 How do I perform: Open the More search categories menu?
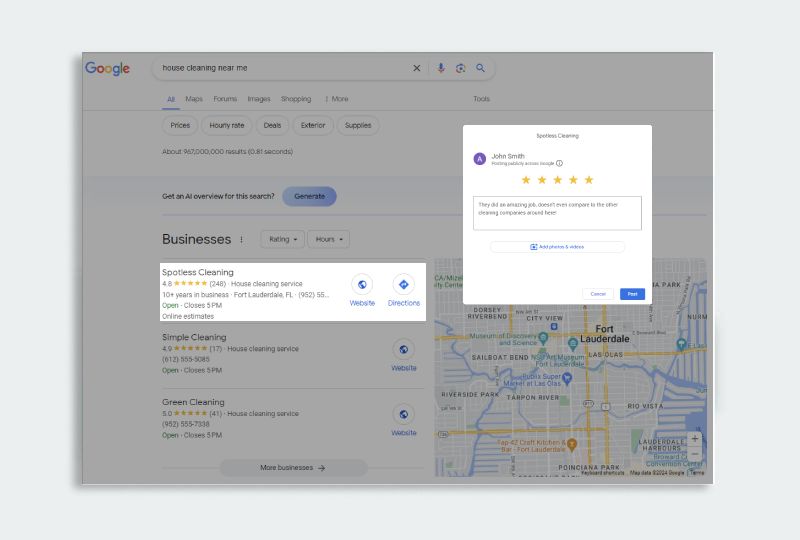337,99
